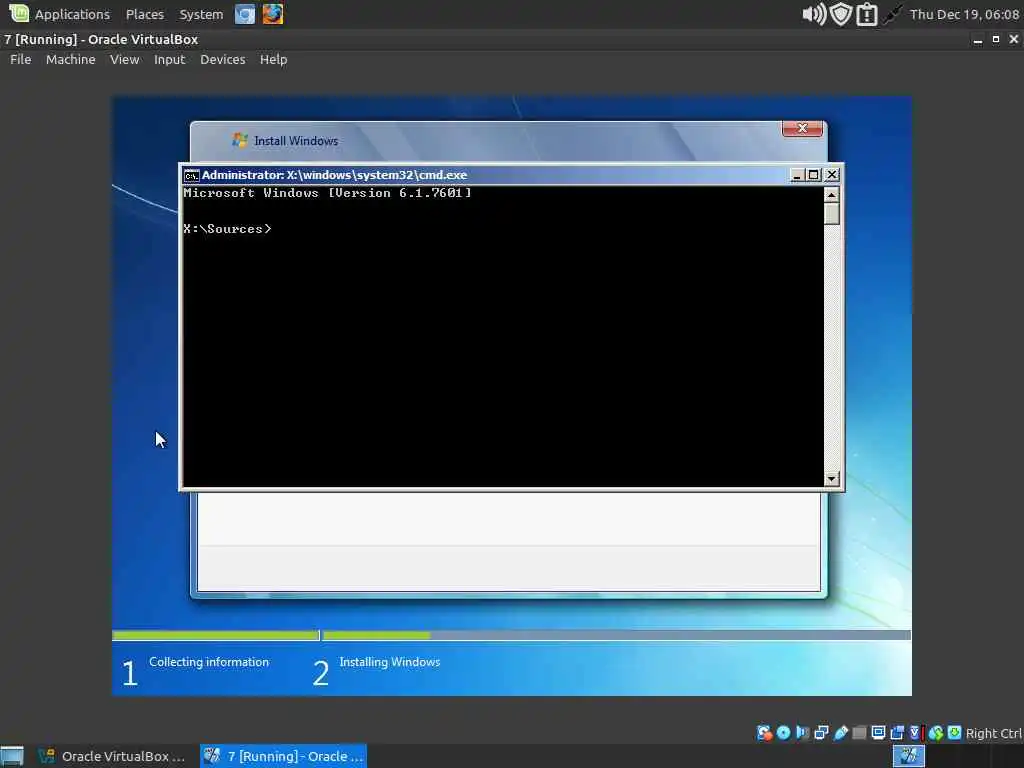Click the optical disc status icon
Image resolution: width=1024 pixels, height=768 pixels.
point(783,733)
